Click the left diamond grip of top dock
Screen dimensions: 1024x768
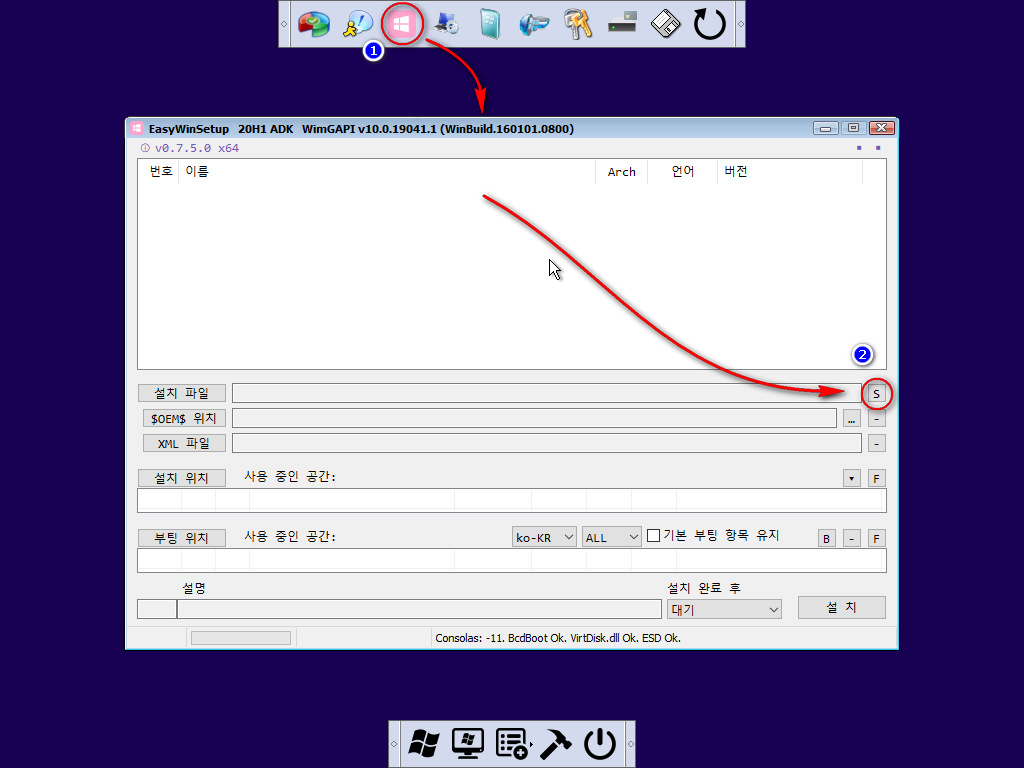point(284,24)
